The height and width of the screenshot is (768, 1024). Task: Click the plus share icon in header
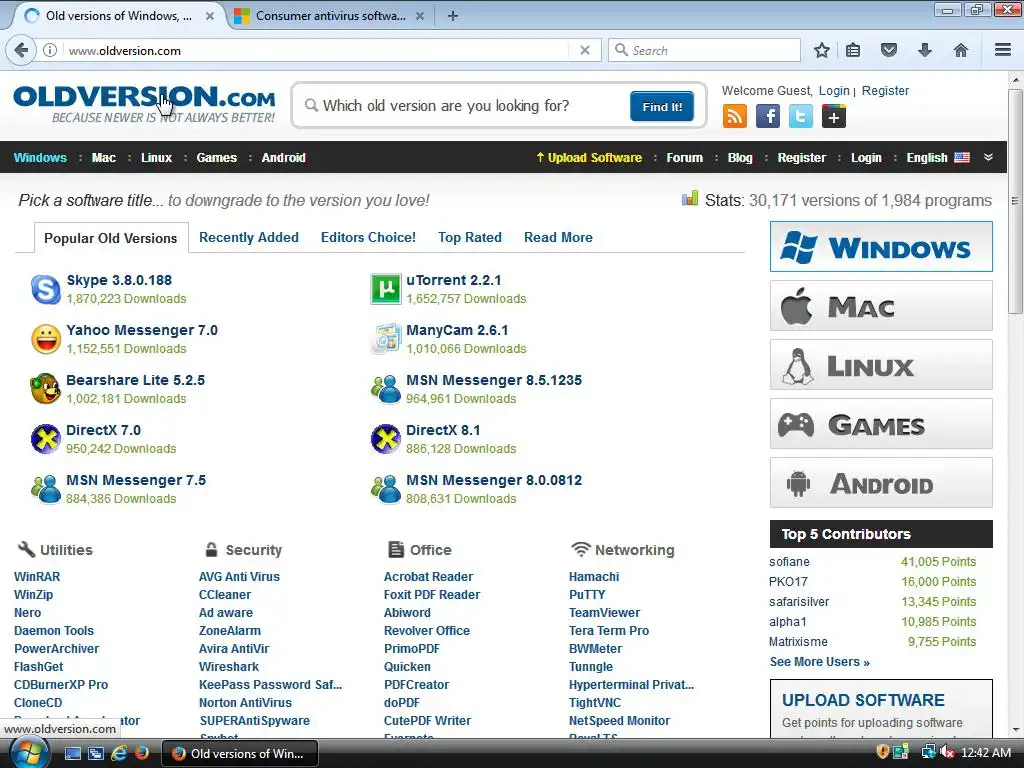tap(834, 117)
